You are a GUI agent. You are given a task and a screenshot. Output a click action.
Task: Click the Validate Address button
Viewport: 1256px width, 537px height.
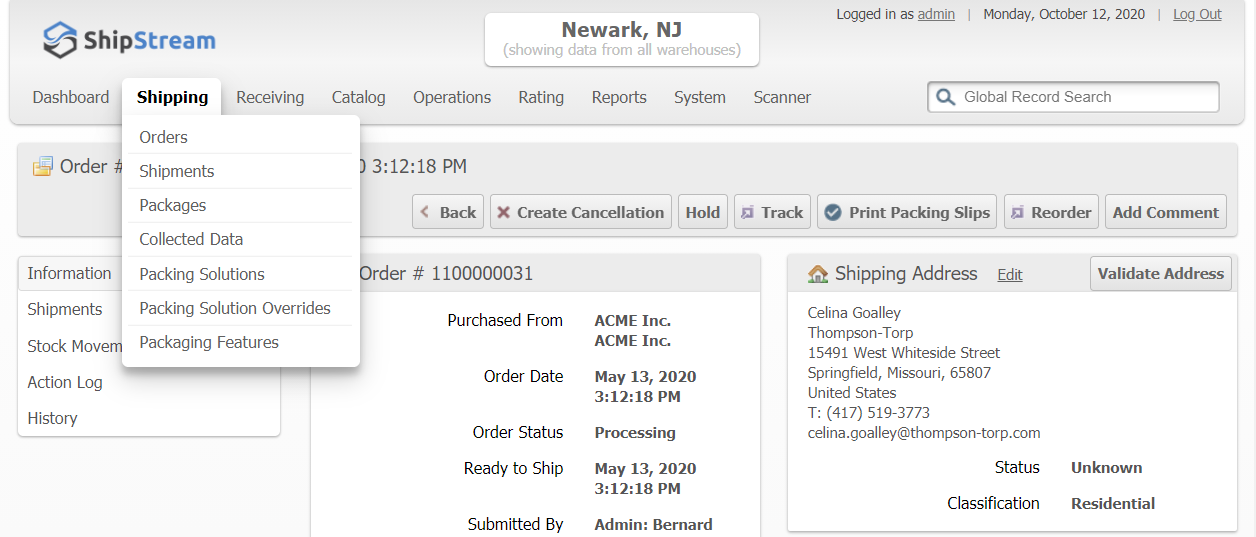pyautogui.click(x=1160, y=273)
